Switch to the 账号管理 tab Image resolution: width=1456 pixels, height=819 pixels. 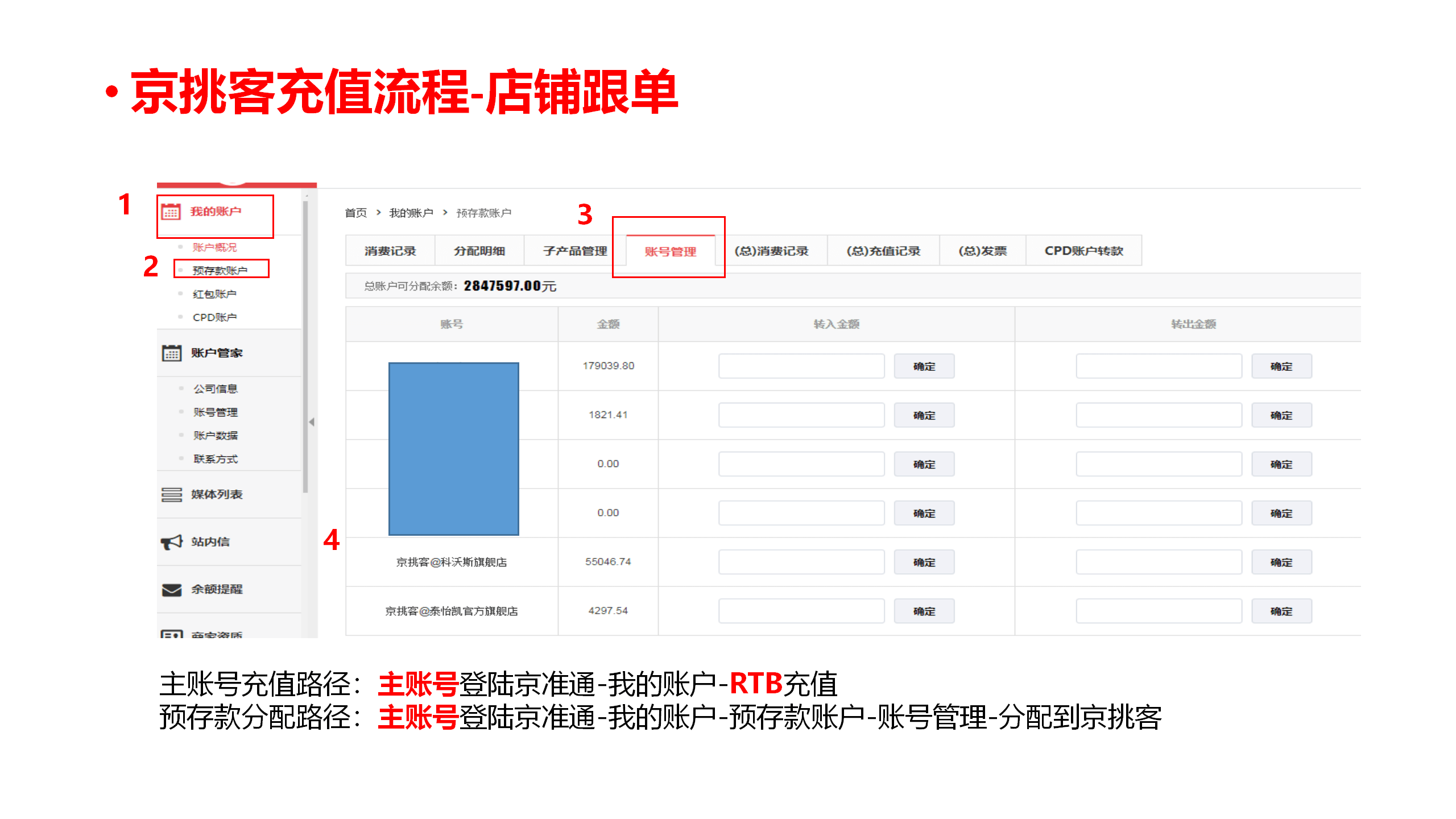click(670, 251)
